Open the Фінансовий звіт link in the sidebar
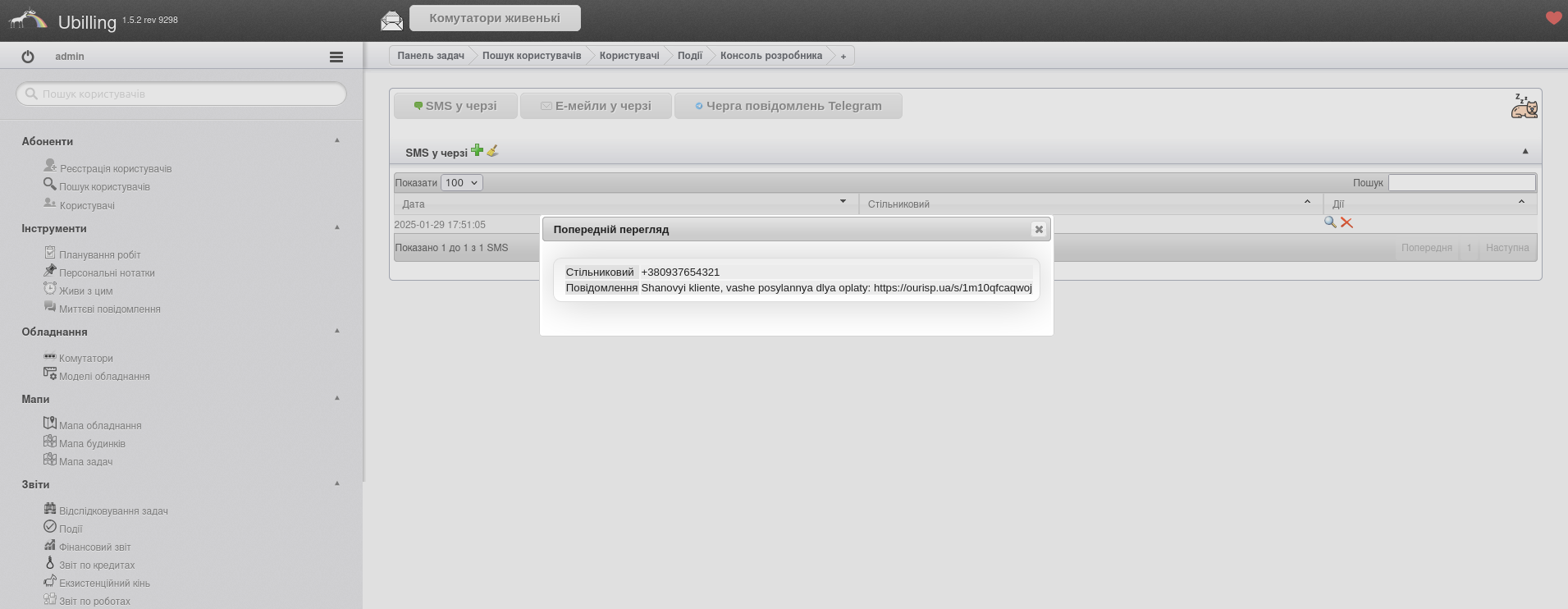Screen dimensions: 1568x609 pos(94,547)
